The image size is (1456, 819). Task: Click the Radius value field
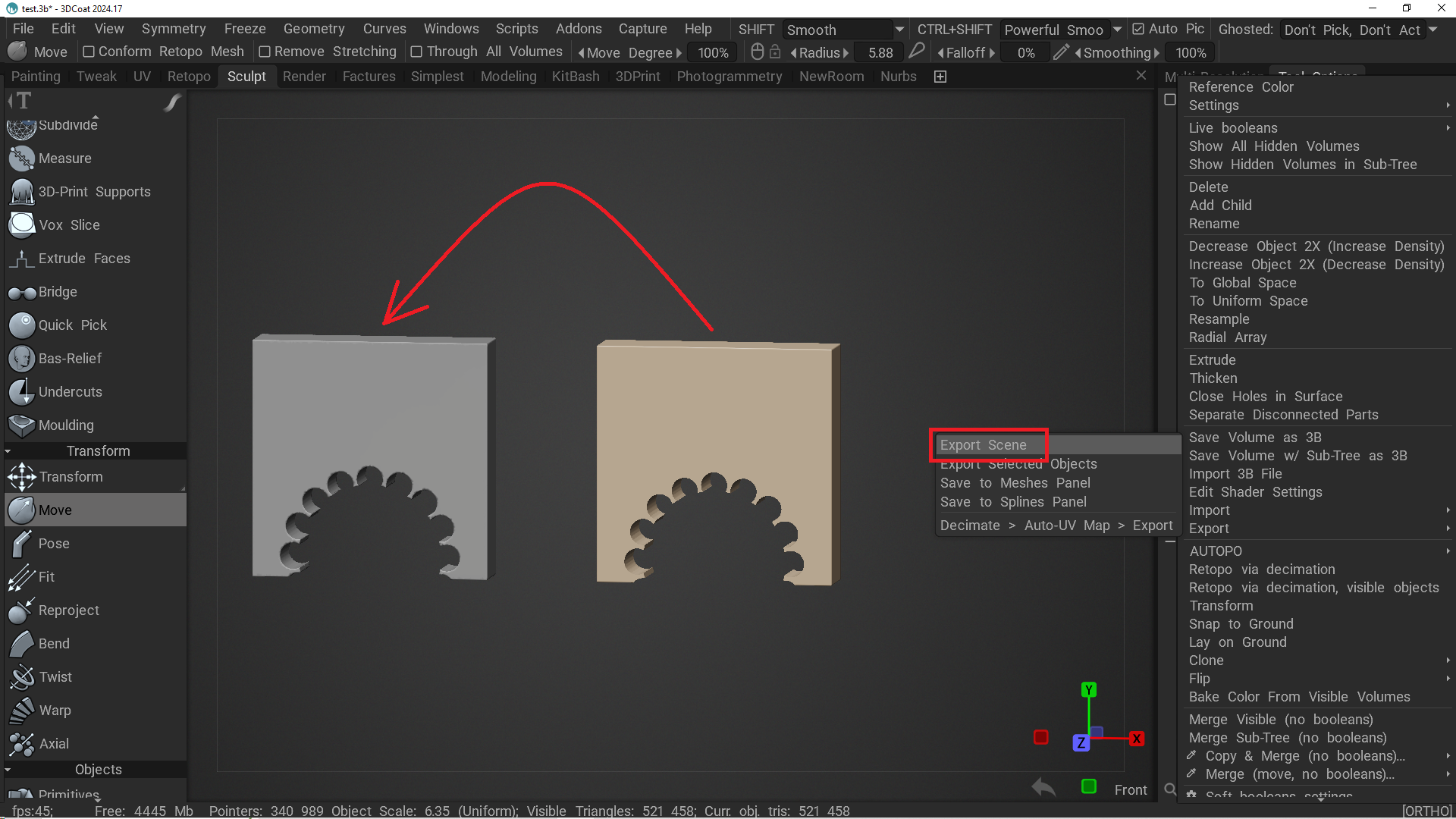pyautogui.click(x=880, y=53)
